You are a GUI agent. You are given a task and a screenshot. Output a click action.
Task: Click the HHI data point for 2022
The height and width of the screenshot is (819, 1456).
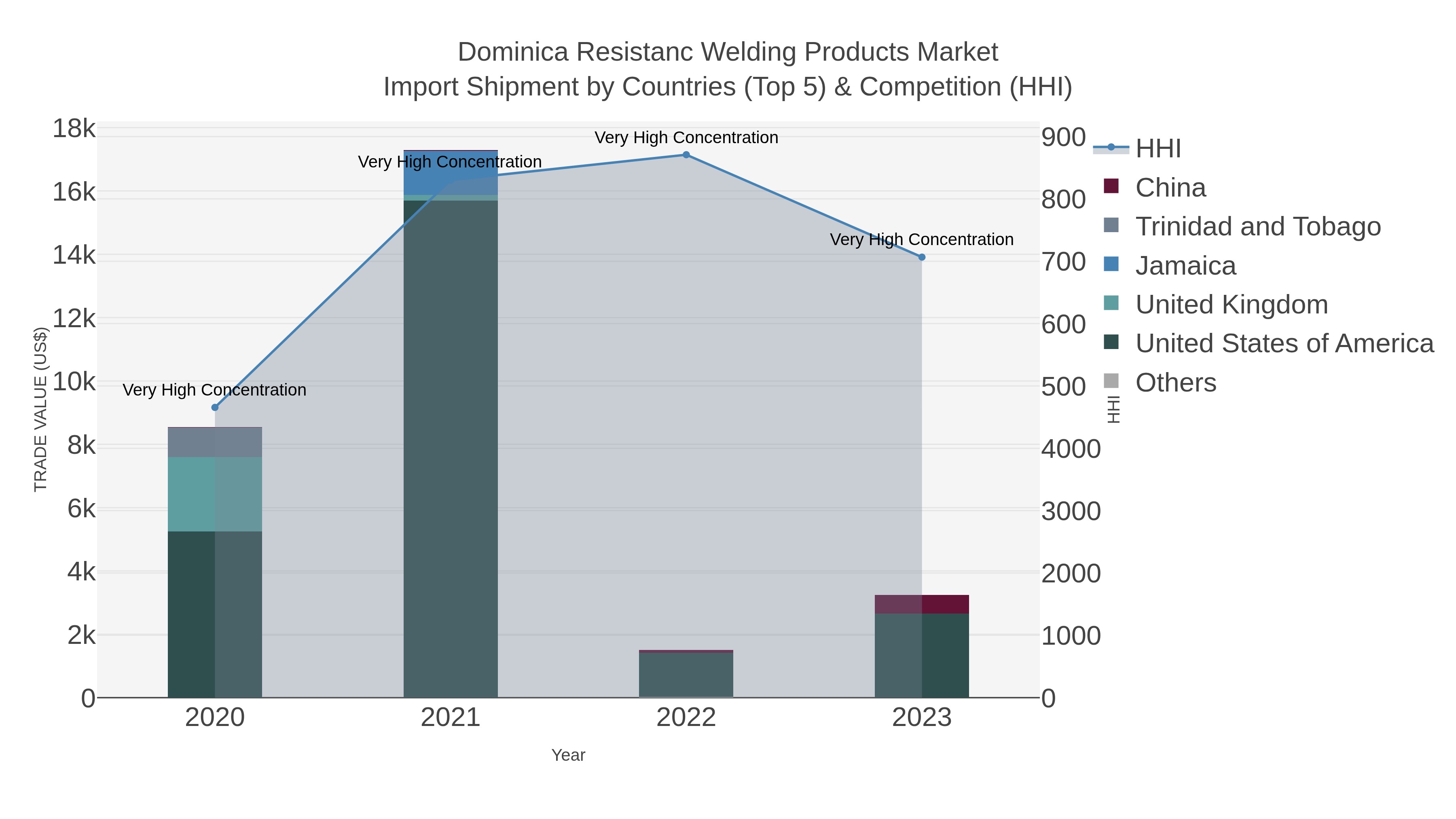686,155
